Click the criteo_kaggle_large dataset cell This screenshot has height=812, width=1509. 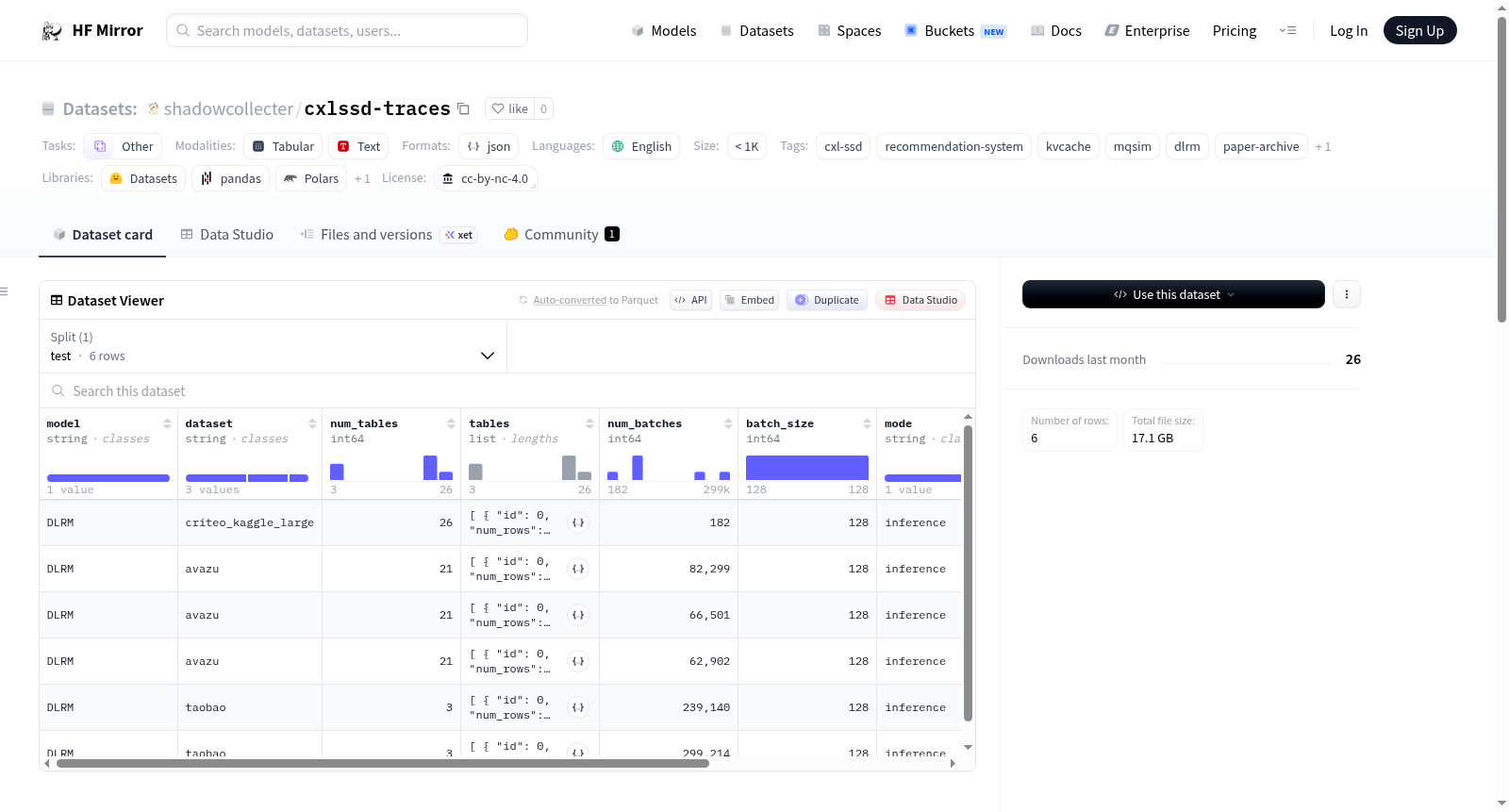tap(250, 522)
